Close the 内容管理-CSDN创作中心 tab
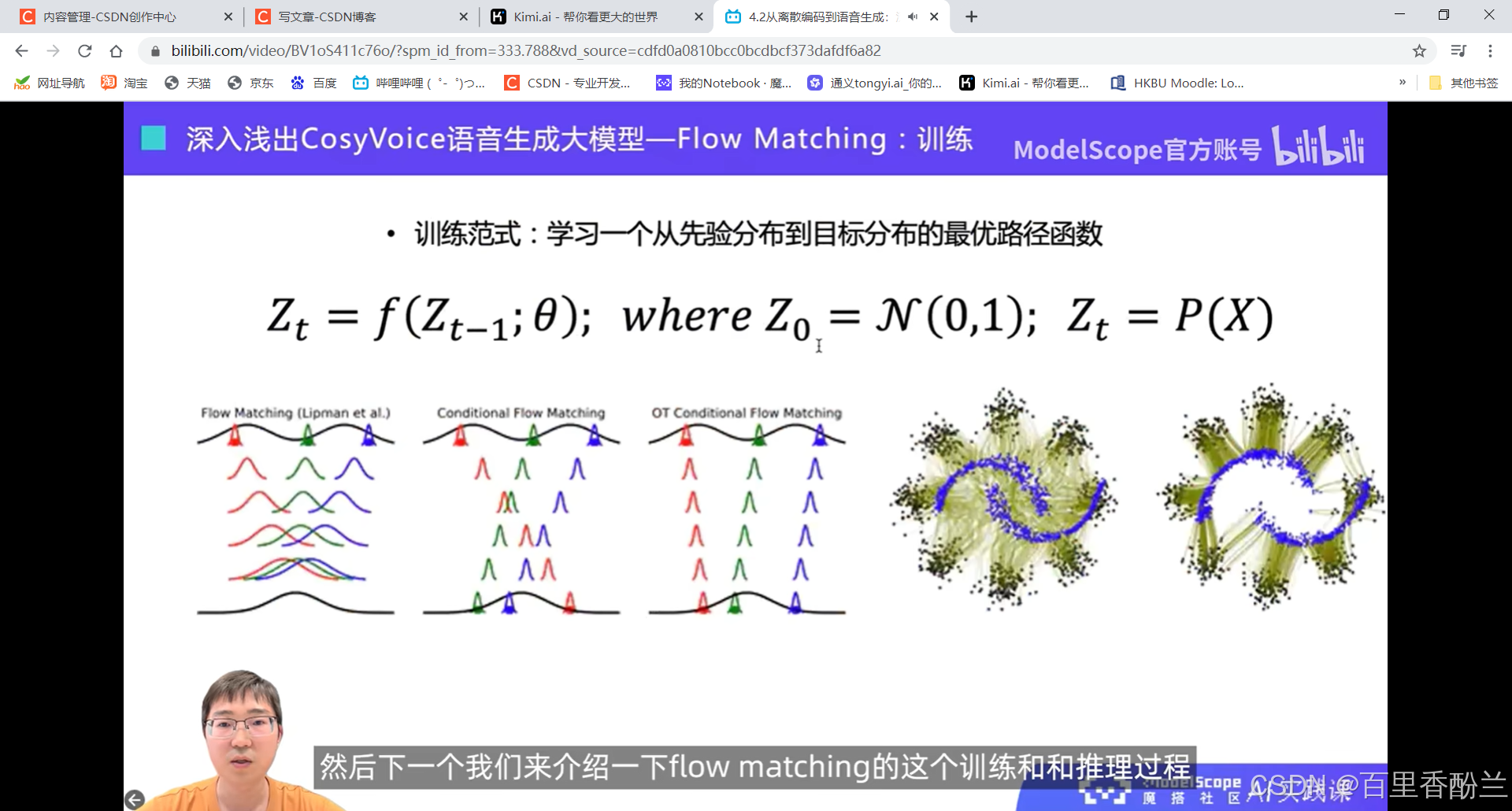Screen dimensions: 1512x811 [x=228, y=17]
